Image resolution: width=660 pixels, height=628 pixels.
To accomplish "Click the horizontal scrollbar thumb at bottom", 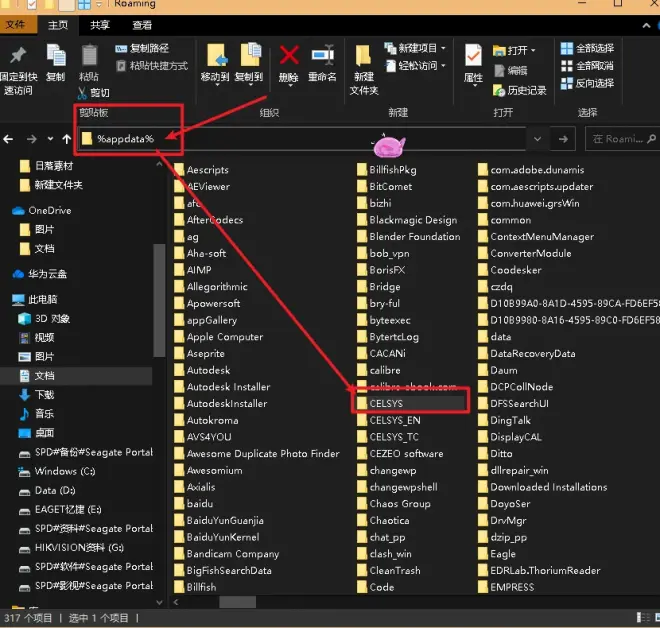I will (237, 602).
